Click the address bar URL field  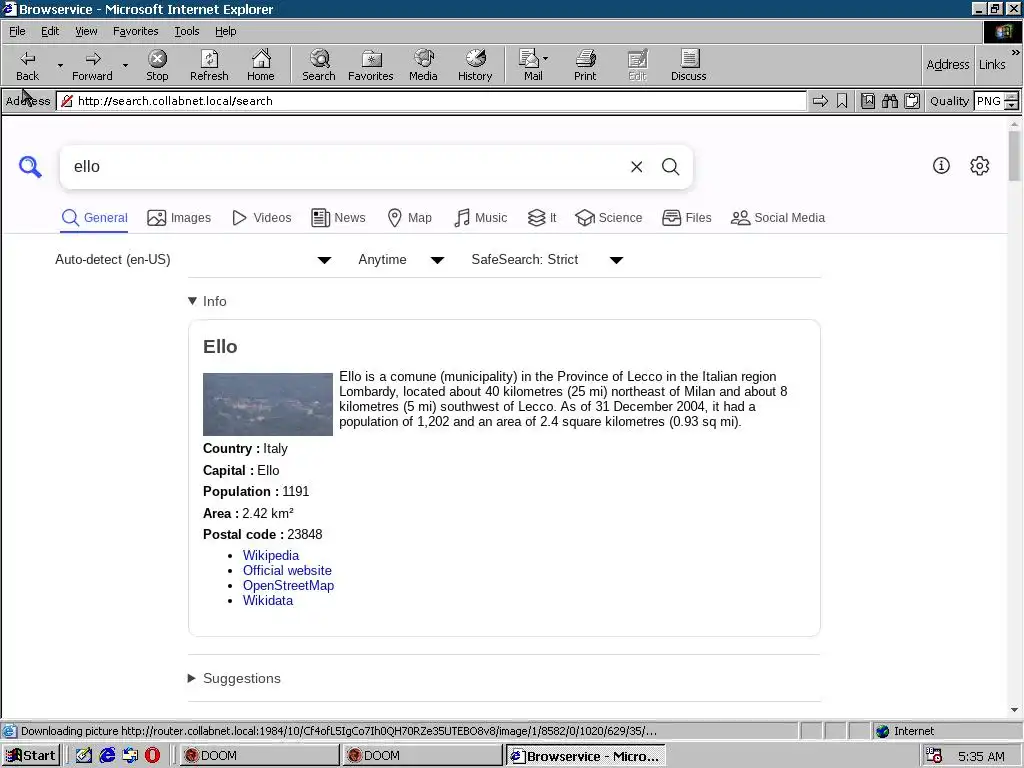pyautogui.click(x=431, y=101)
